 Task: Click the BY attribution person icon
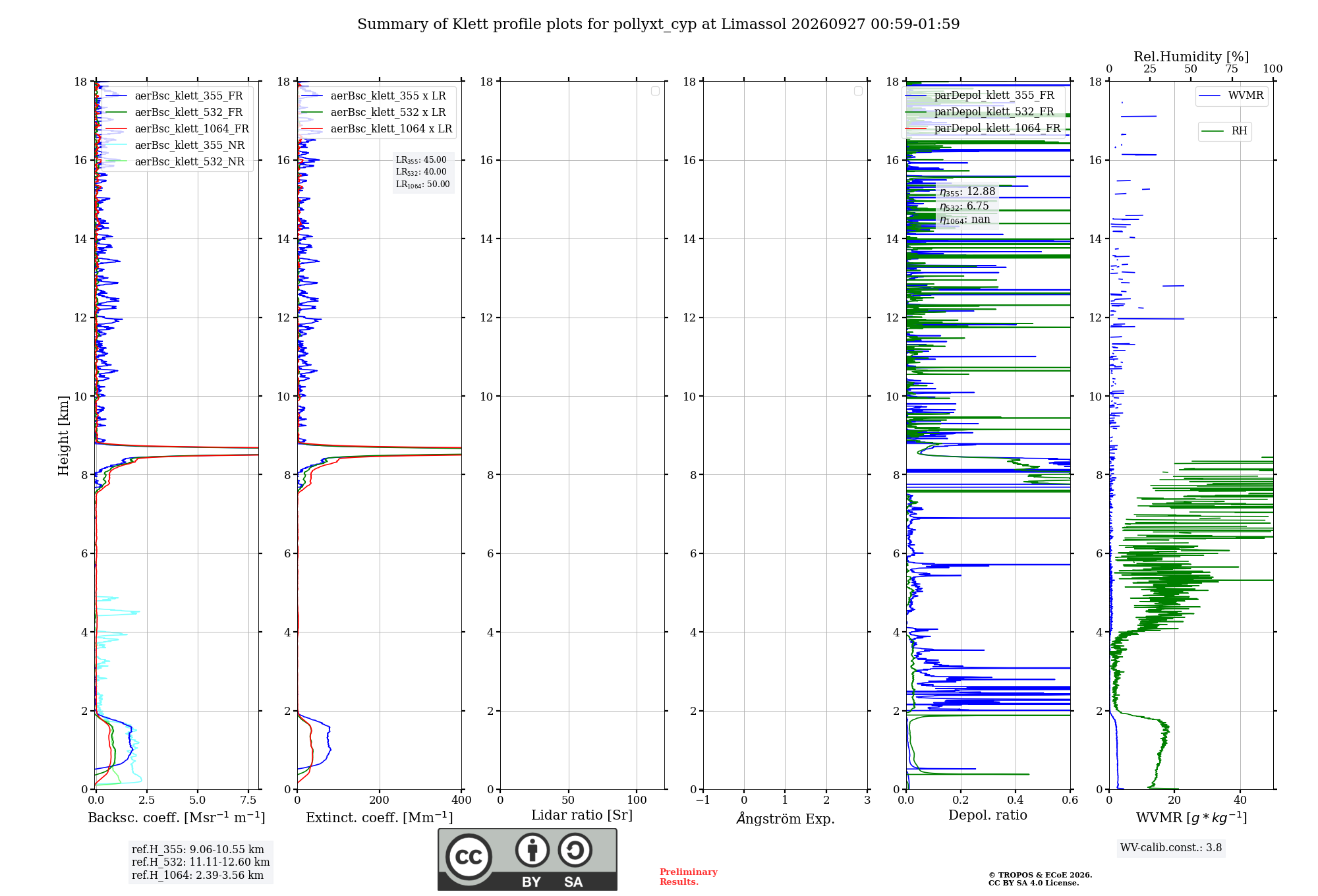pos(532,850)
